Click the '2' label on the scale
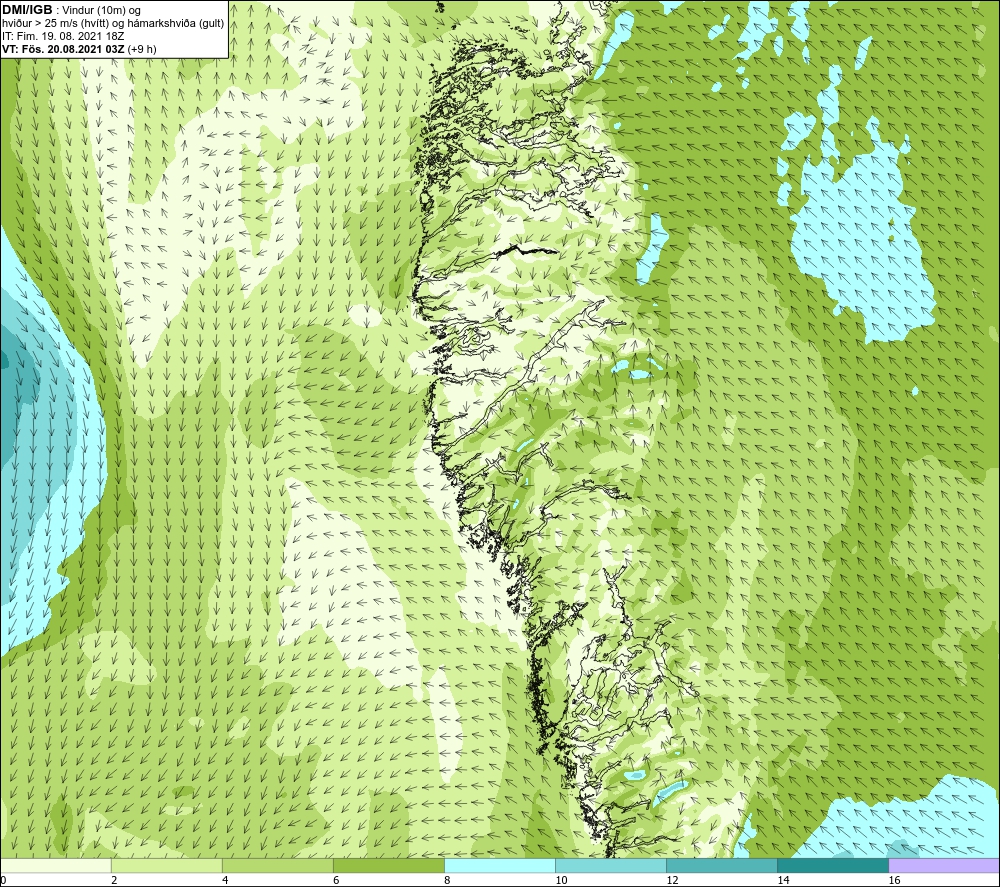Image resolution: width=1000 pixels, height=887 pixels. 114,880
